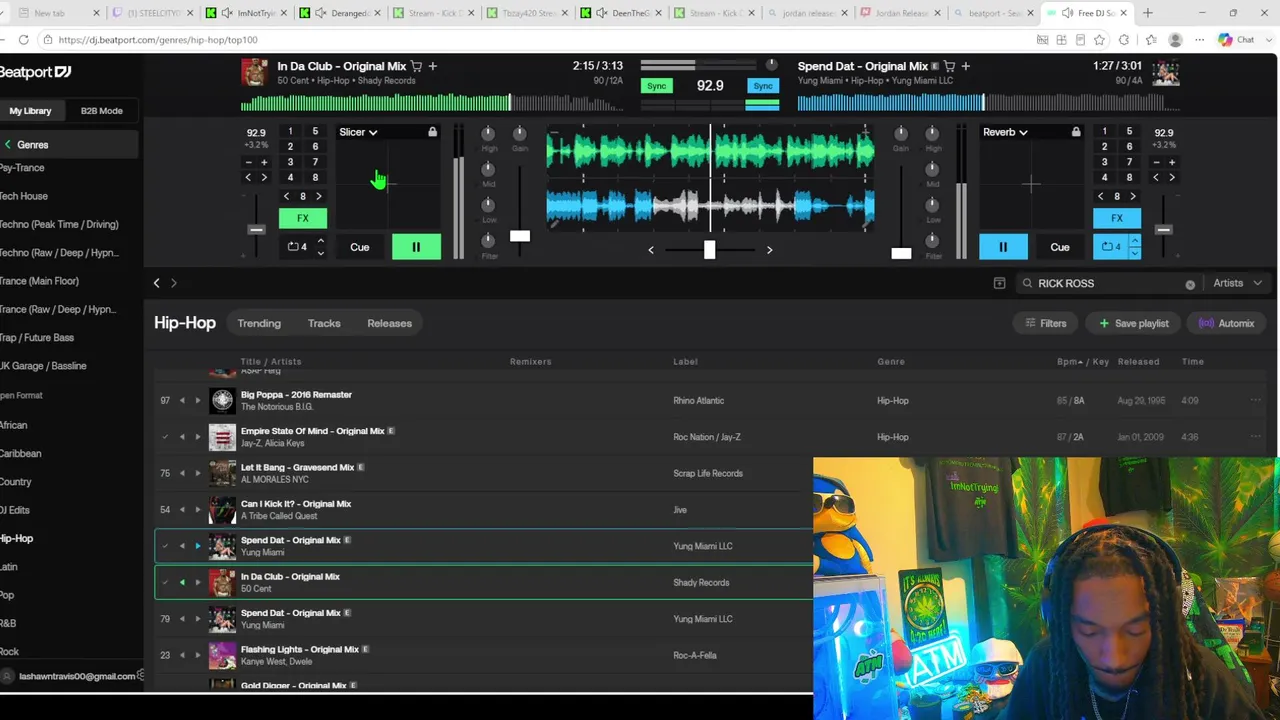Open the Tracks tab
The height and width of the screenshot is (720, 1280).
coord(324,324)
